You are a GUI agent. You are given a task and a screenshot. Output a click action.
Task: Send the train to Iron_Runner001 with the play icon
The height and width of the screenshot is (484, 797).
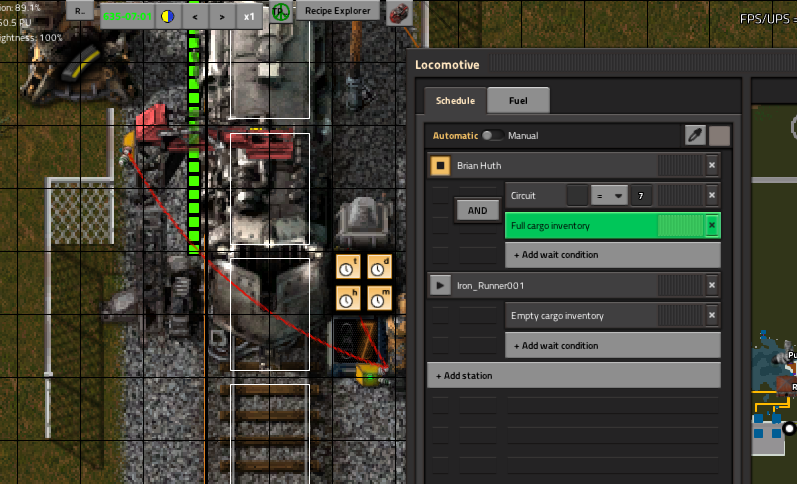tap(440, 286)
